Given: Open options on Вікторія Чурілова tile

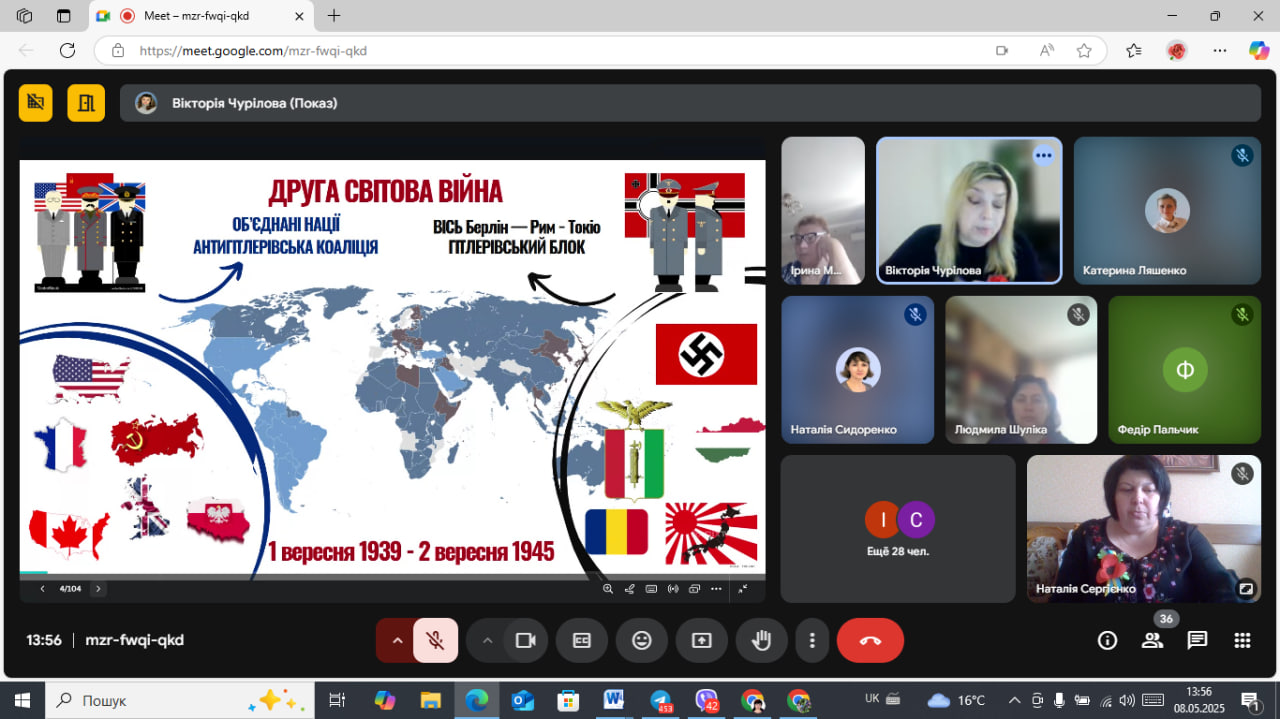Looking at the screenshot, I should point(1044,155).
